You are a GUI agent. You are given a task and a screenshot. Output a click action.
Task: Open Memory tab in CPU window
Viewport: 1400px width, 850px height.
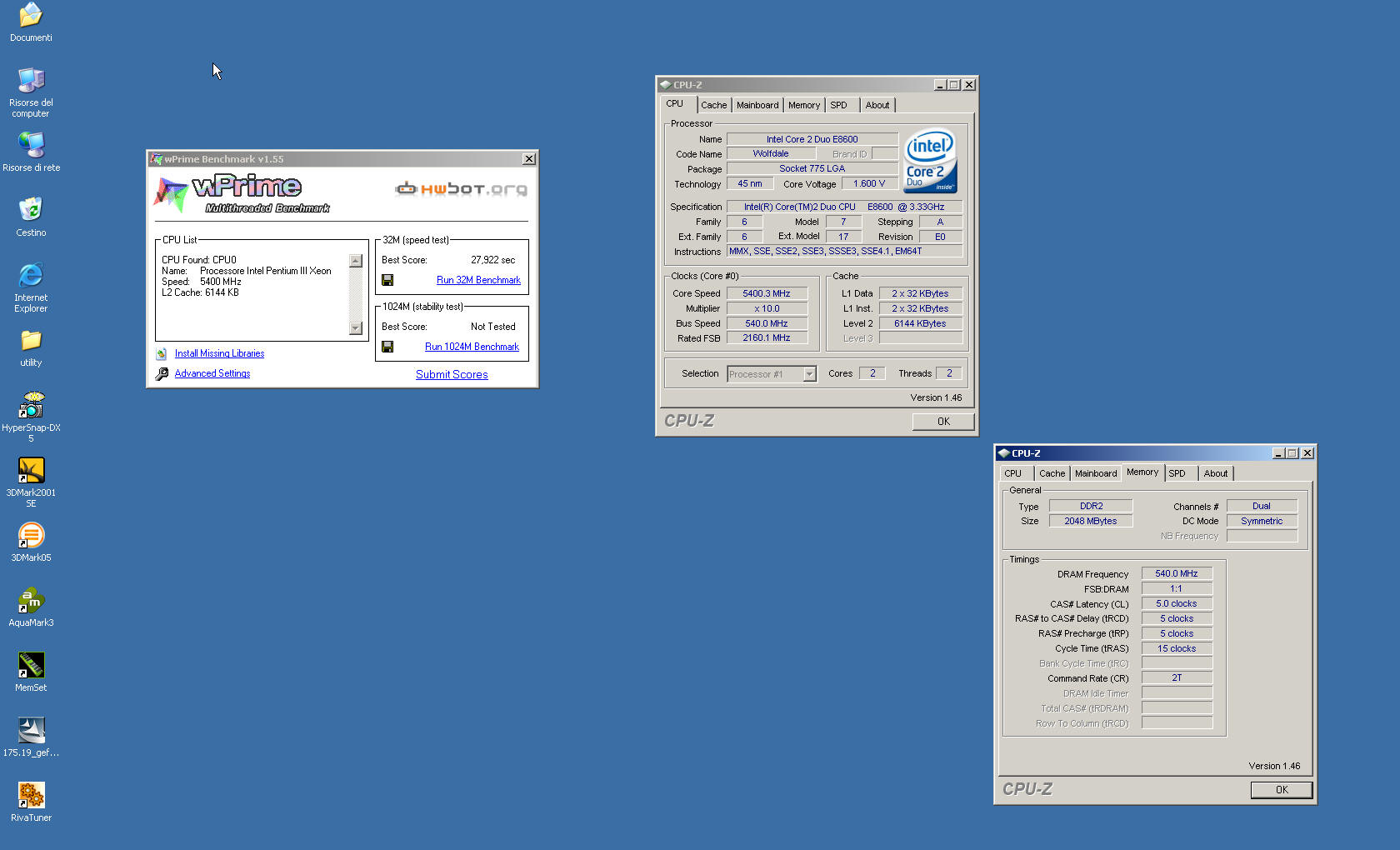804,105
